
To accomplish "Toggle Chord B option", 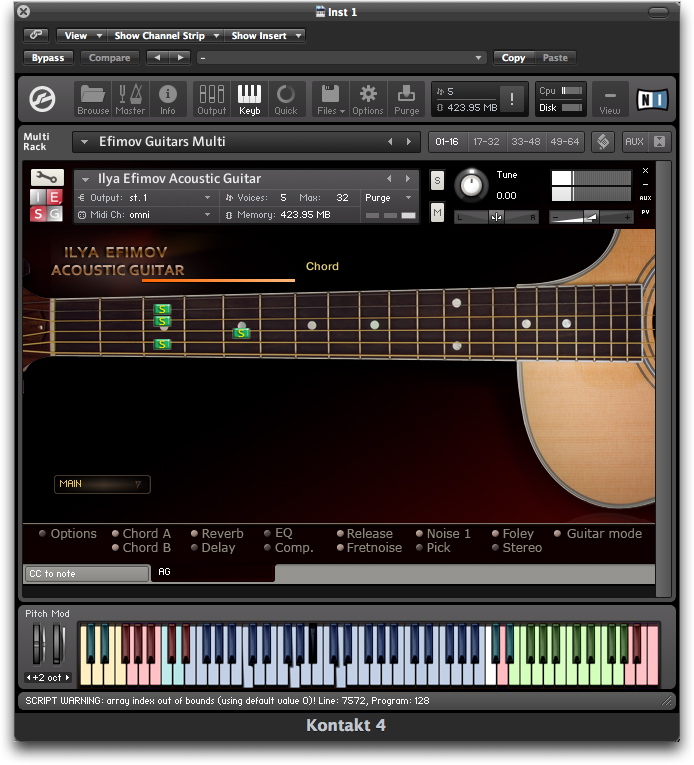I will pos(141,547).
